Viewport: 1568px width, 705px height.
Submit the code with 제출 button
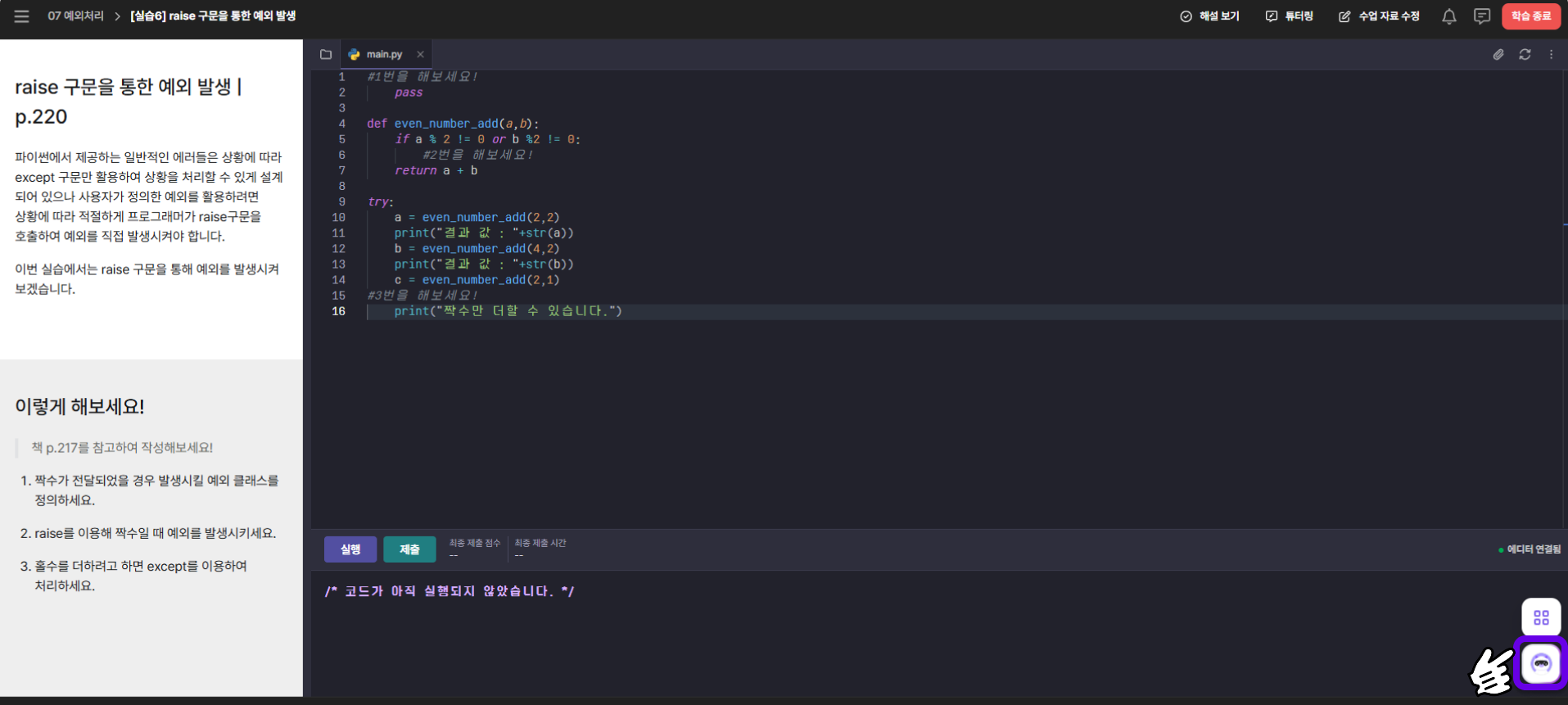409,549
